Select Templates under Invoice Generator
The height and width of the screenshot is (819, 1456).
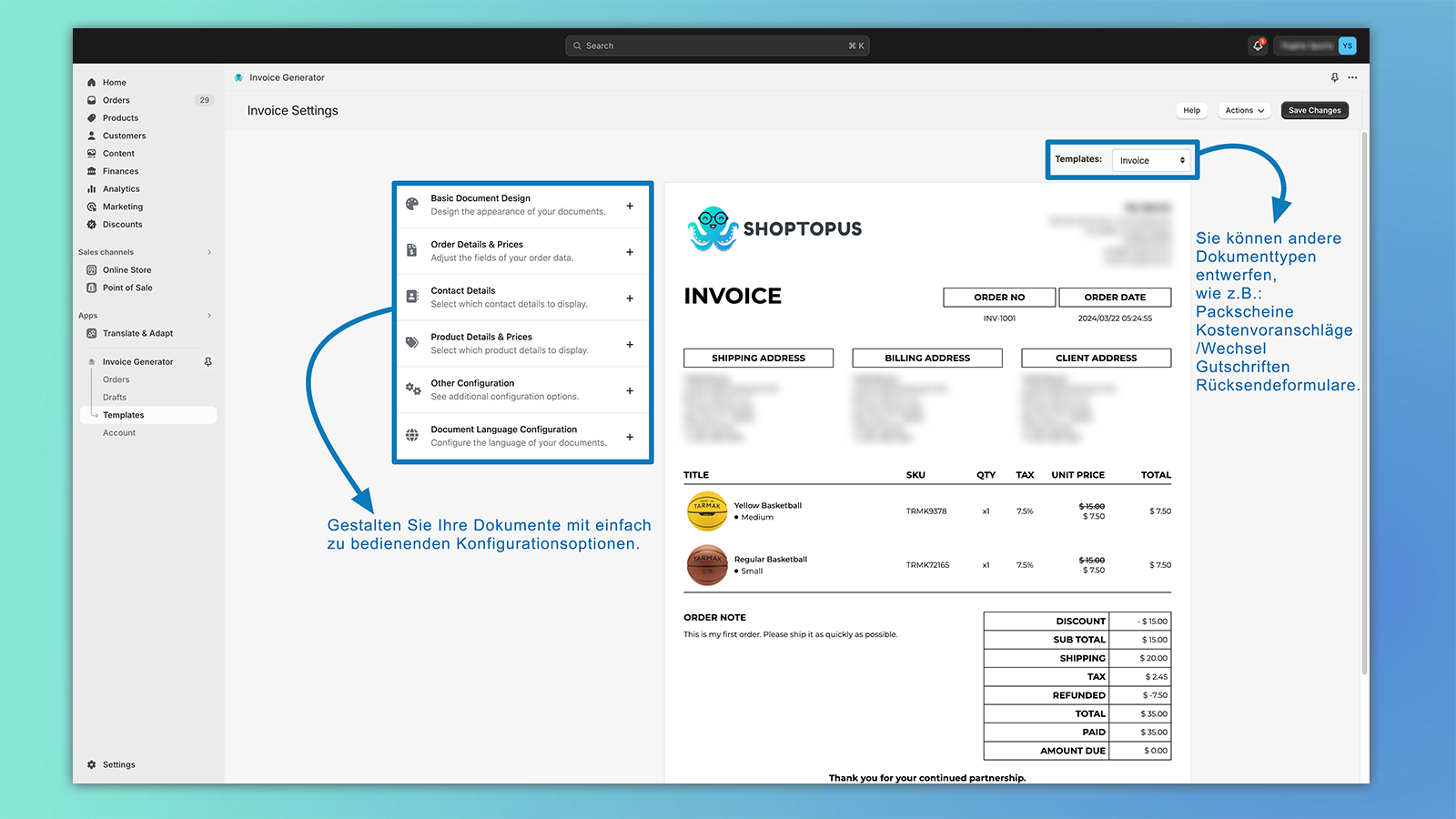(148, 415)
